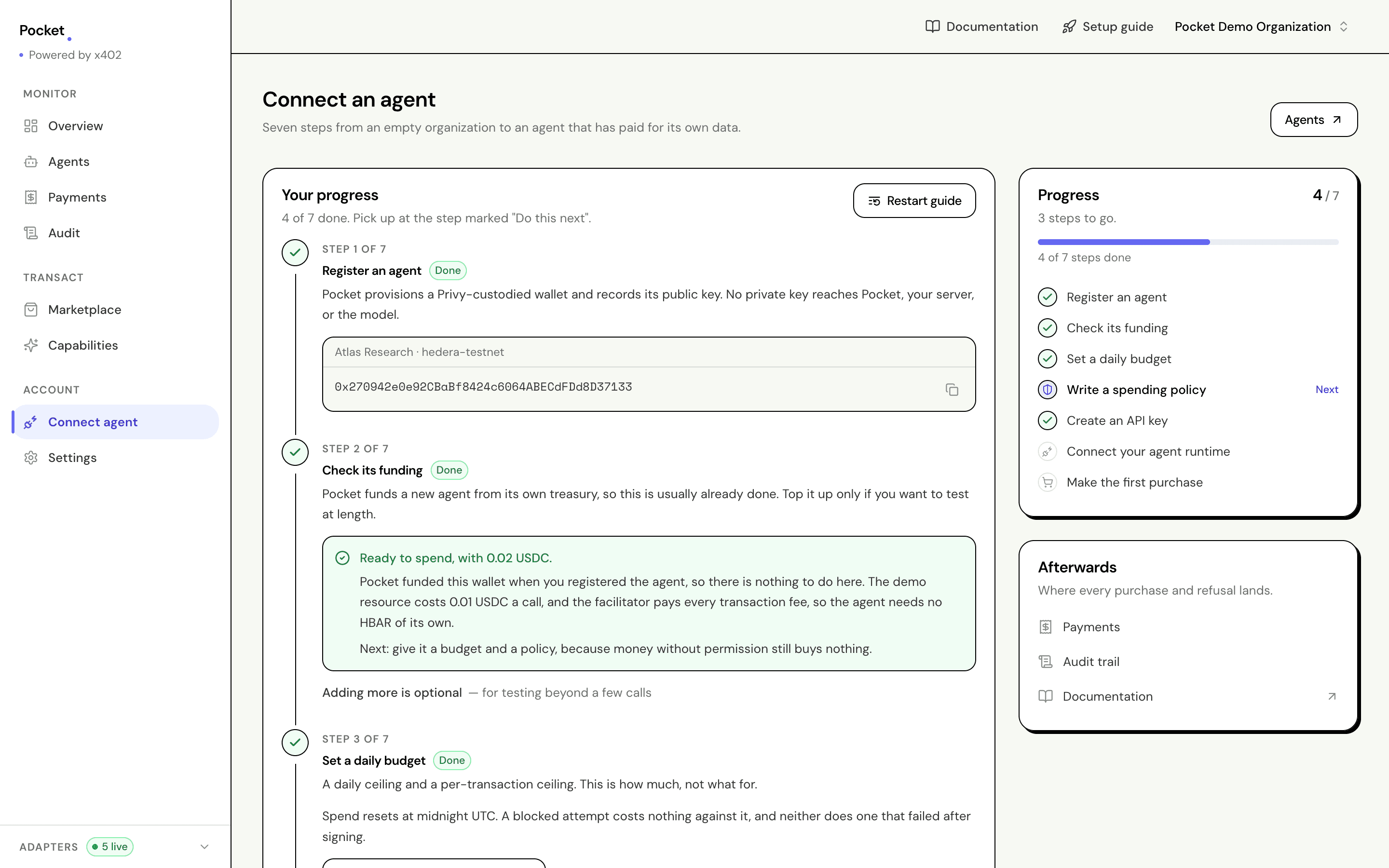Screen dimensions: 1389x868
Task: Click the Step 1 completed check circle
Action: pos(295,253)
